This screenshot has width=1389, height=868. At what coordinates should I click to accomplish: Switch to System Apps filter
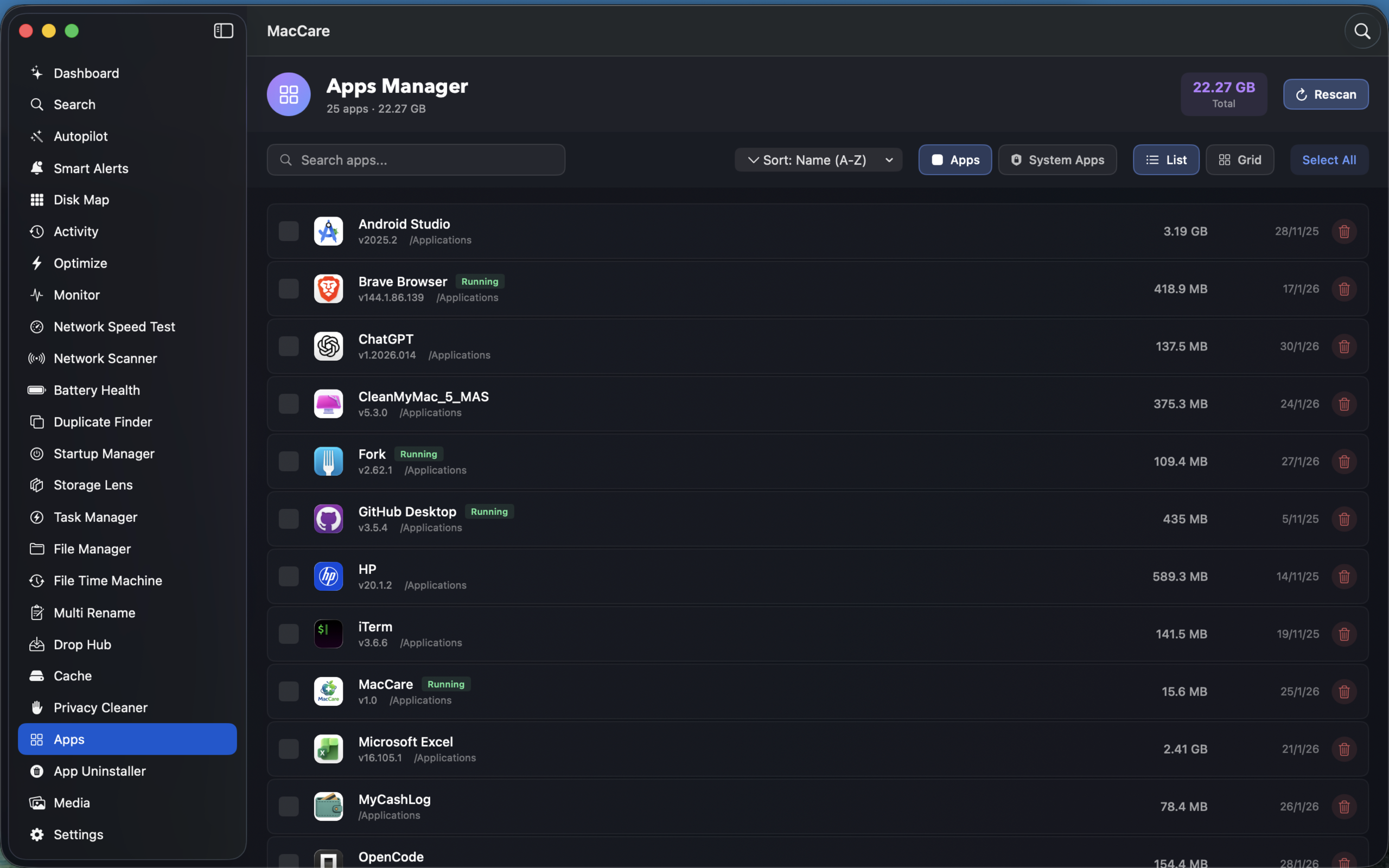click(1057, 159)
